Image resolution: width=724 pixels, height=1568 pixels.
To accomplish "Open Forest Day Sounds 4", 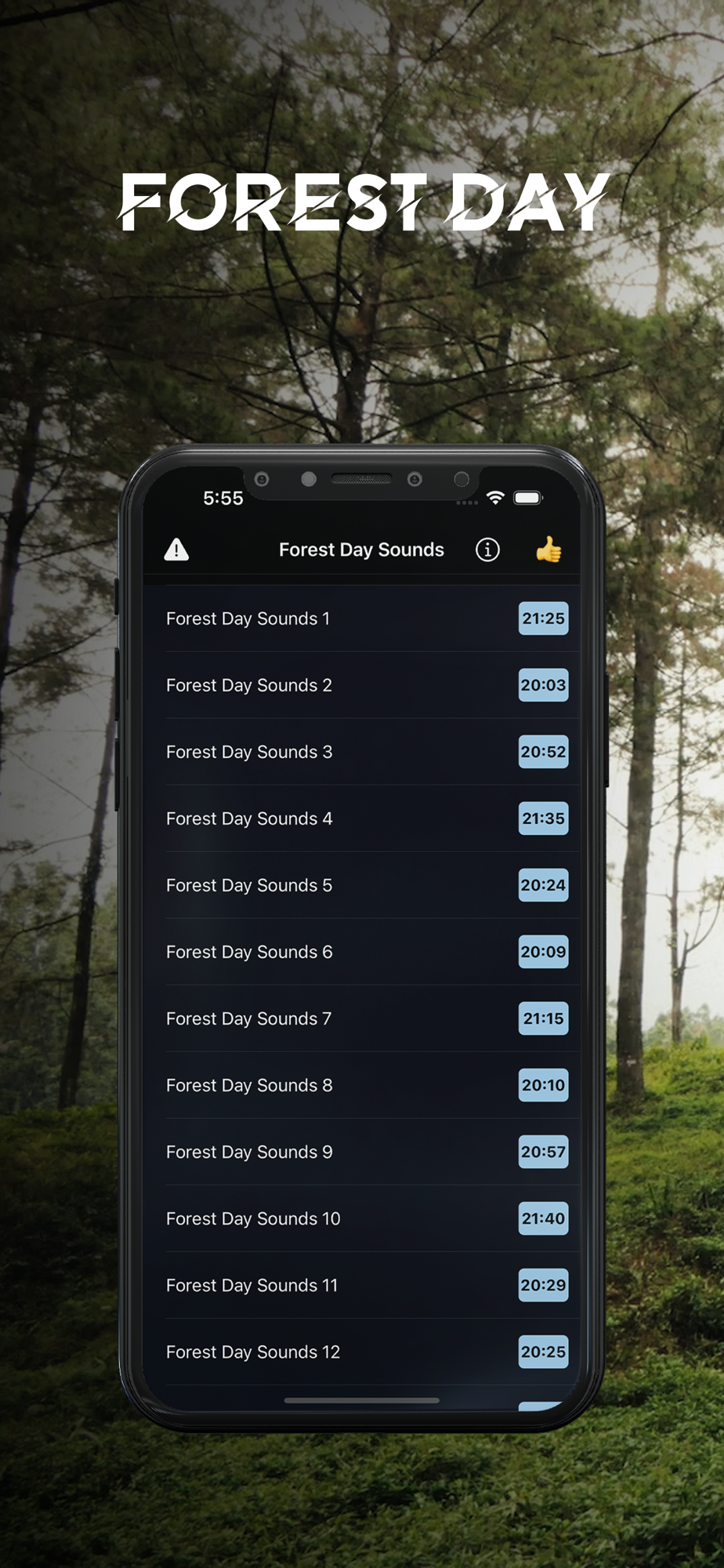I will (x=362, y=818).
